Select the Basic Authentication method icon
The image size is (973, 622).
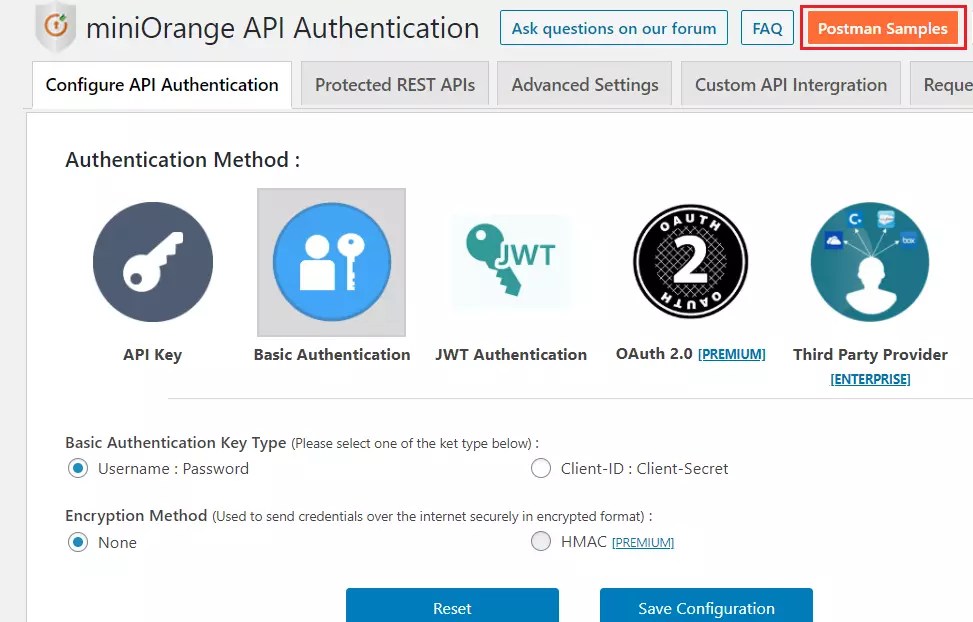click(331, 261)
